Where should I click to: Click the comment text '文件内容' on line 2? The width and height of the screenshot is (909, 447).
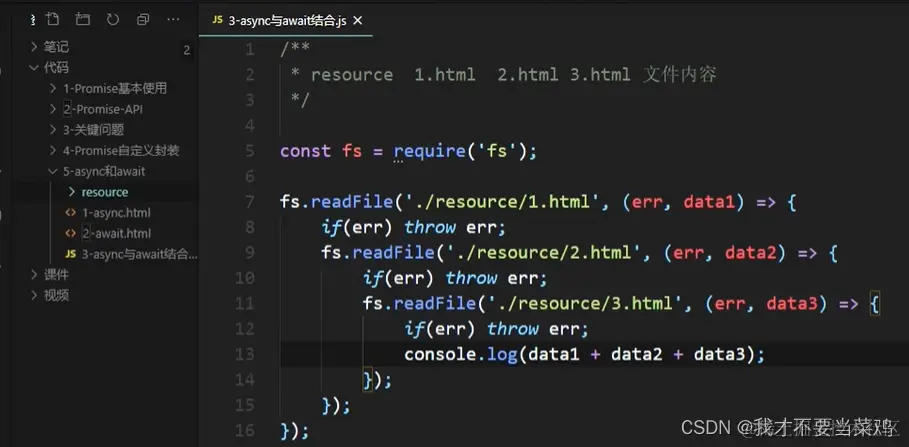(679, 75)
